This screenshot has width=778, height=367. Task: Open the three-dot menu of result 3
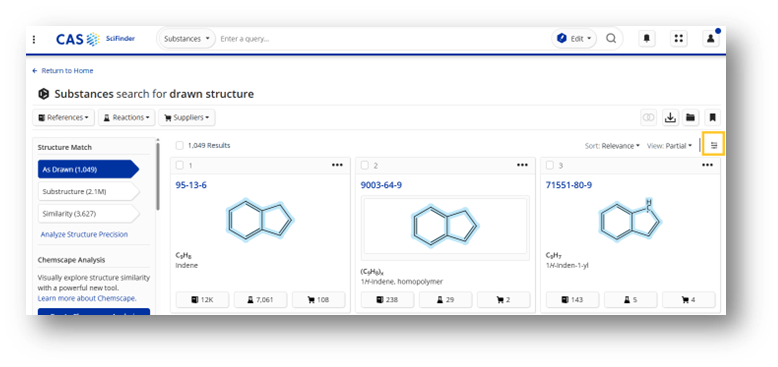pyautogui.click(x=708, y=165)
